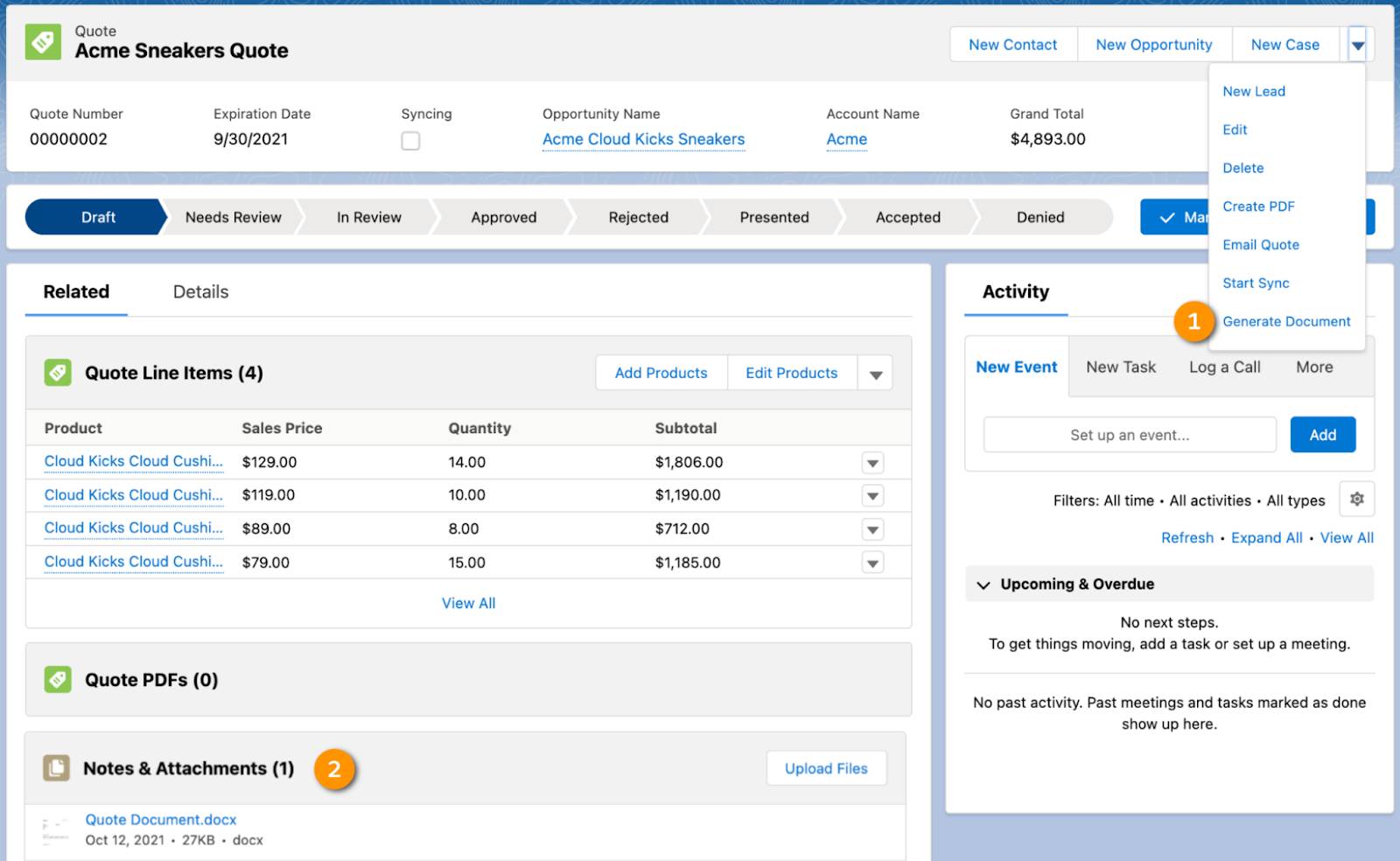Select Edit in the actions menu
Image resolution: width=1400 pixels, height=861 pixels.
click(x=1235, y=129)
